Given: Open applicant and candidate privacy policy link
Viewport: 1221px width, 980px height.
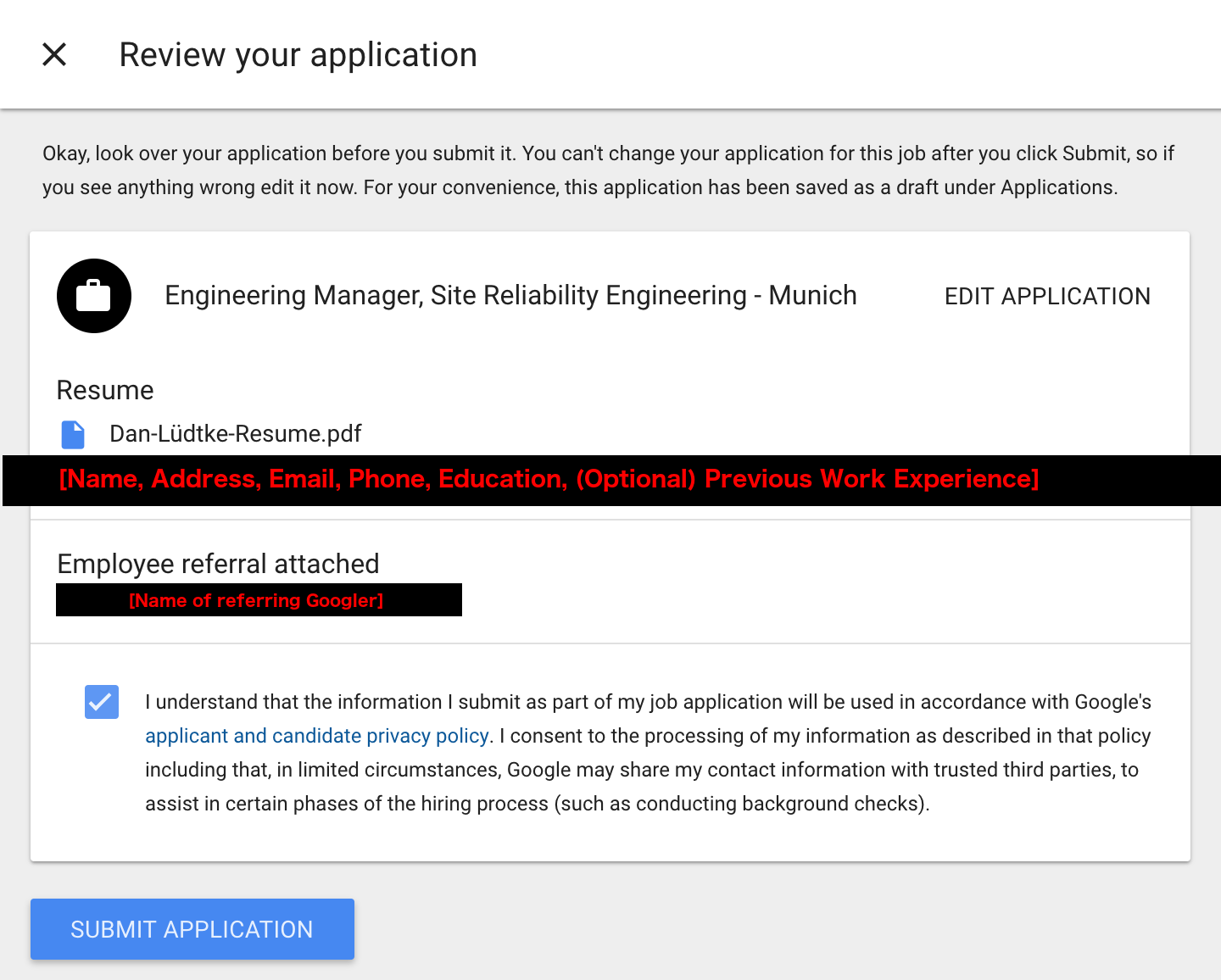Looking at the screenshot, I should coord(316,736).
